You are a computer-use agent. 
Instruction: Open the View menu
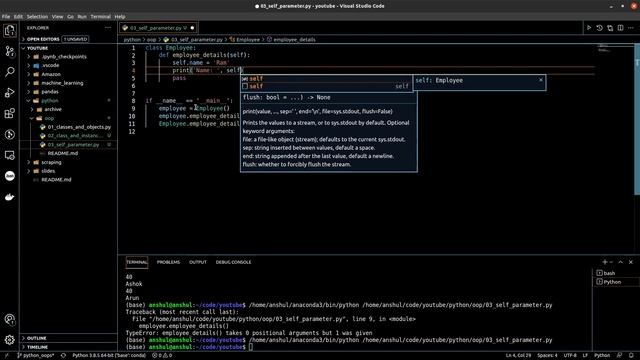(57, 17)
